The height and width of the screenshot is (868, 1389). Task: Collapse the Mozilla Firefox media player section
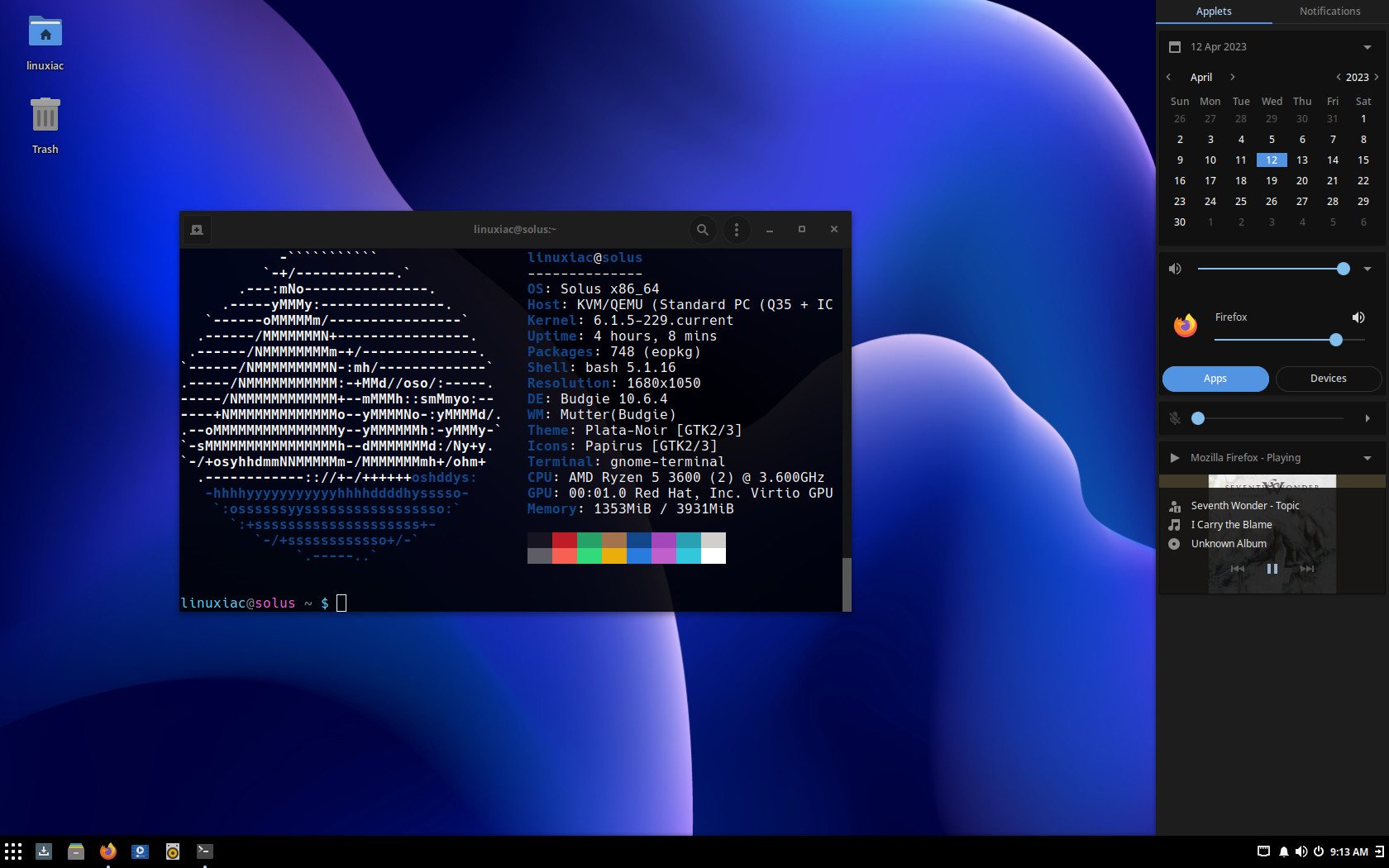coord(1368,458)
